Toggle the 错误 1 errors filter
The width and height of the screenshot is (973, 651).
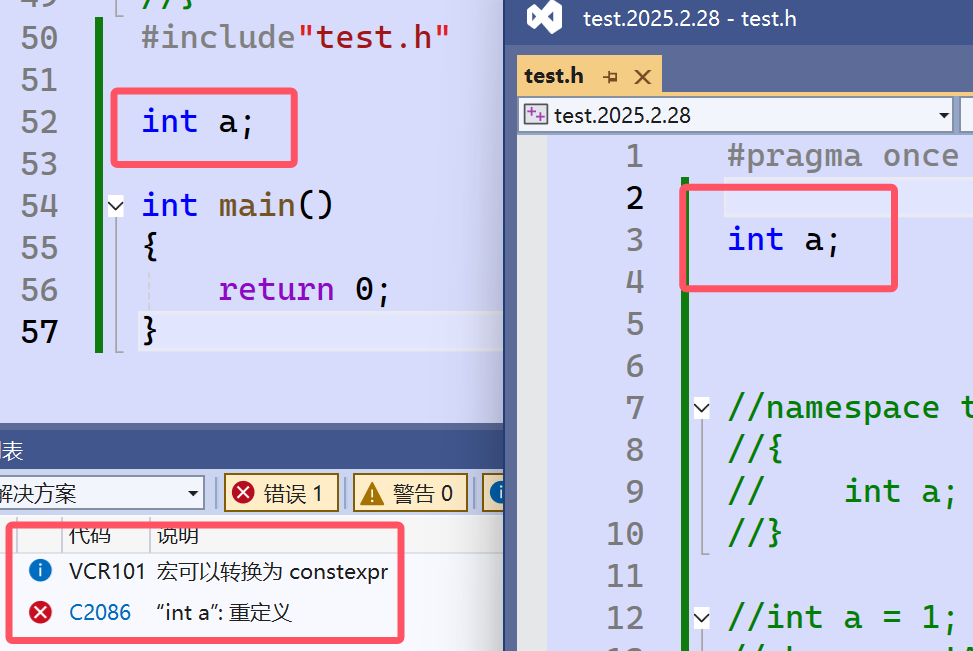coord(280,493)
